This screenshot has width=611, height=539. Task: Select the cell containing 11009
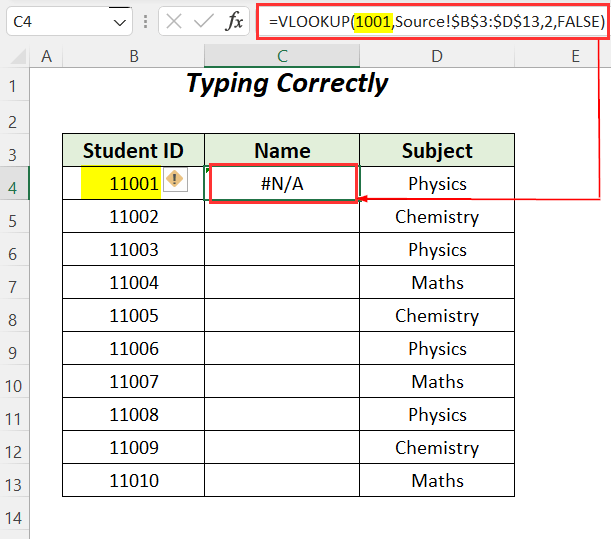click(133, 447)
